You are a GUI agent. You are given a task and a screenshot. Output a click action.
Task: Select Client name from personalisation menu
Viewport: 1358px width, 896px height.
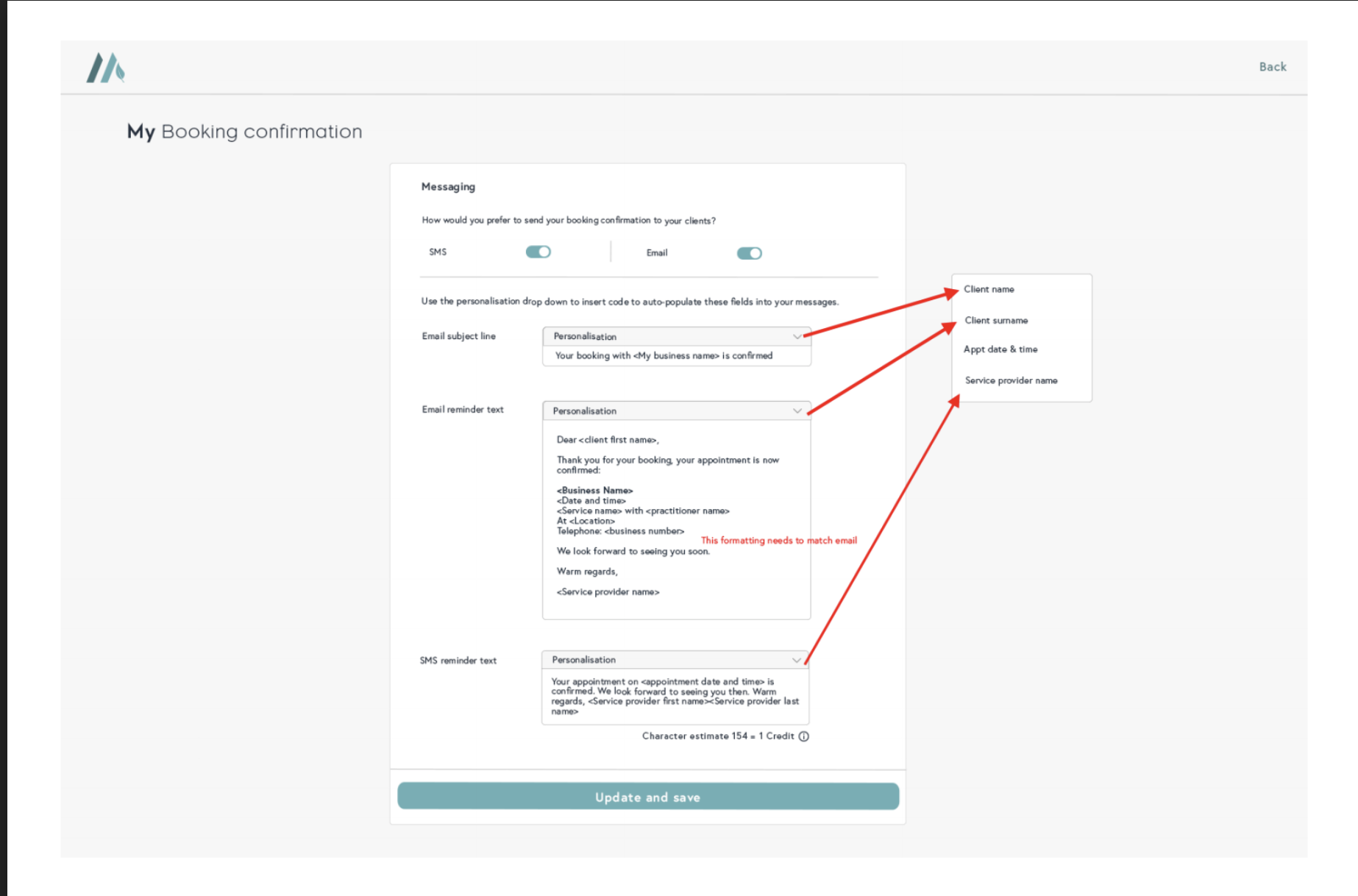tap(989, 289)
